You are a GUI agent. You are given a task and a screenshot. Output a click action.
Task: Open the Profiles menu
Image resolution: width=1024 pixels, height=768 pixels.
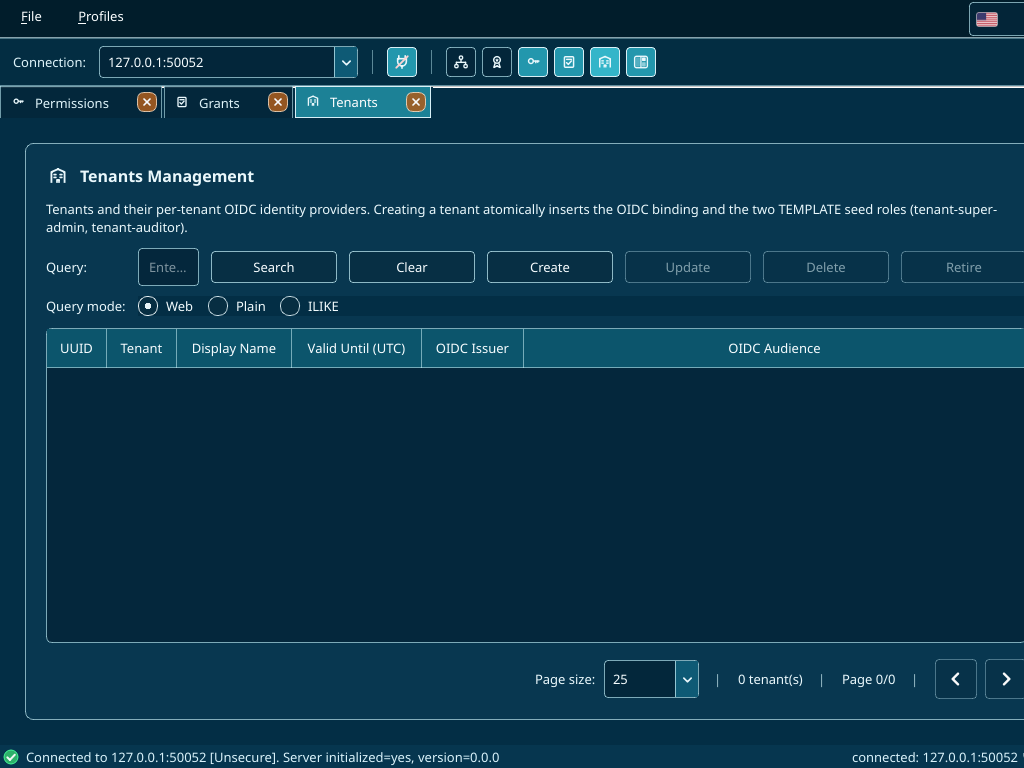click(x=101, y=16)
